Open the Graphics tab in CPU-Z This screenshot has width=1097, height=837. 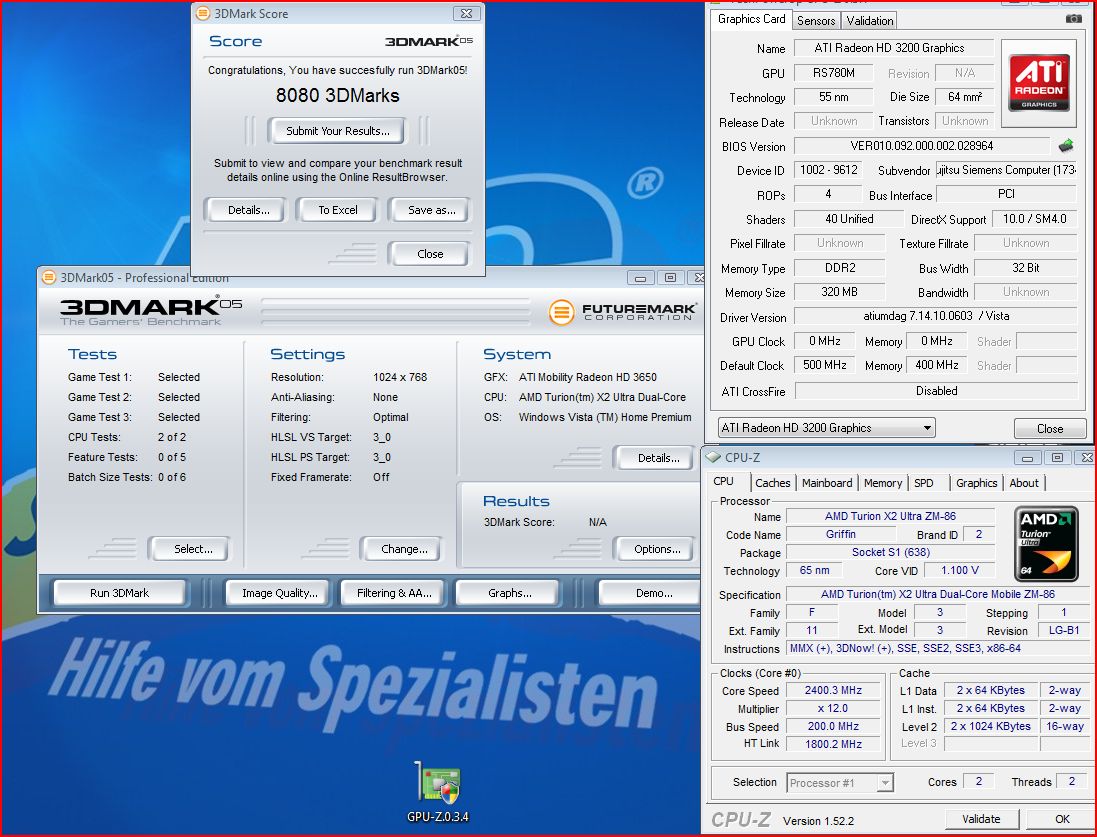click(976, 483)
